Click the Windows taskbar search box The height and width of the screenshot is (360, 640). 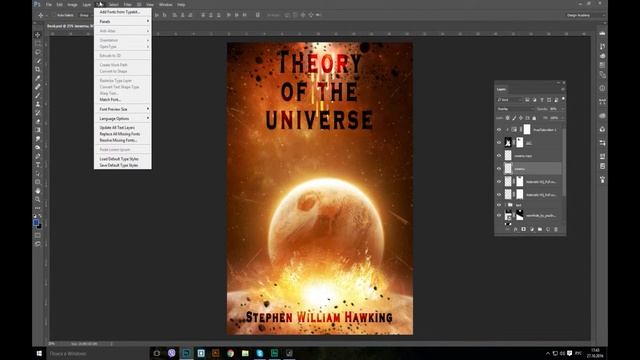click(x=97, y=353)
